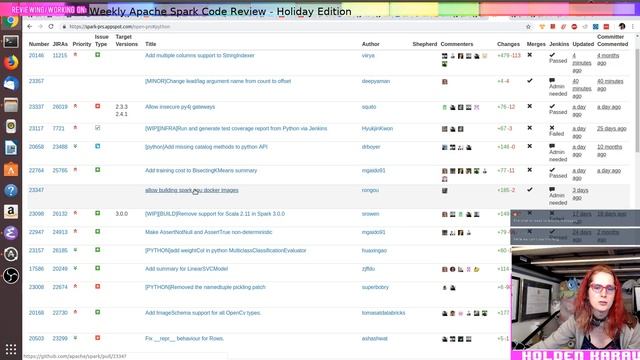Open author superbobry link
The image size is (640, 360).
pyautogui.click(x=375, y=287)
